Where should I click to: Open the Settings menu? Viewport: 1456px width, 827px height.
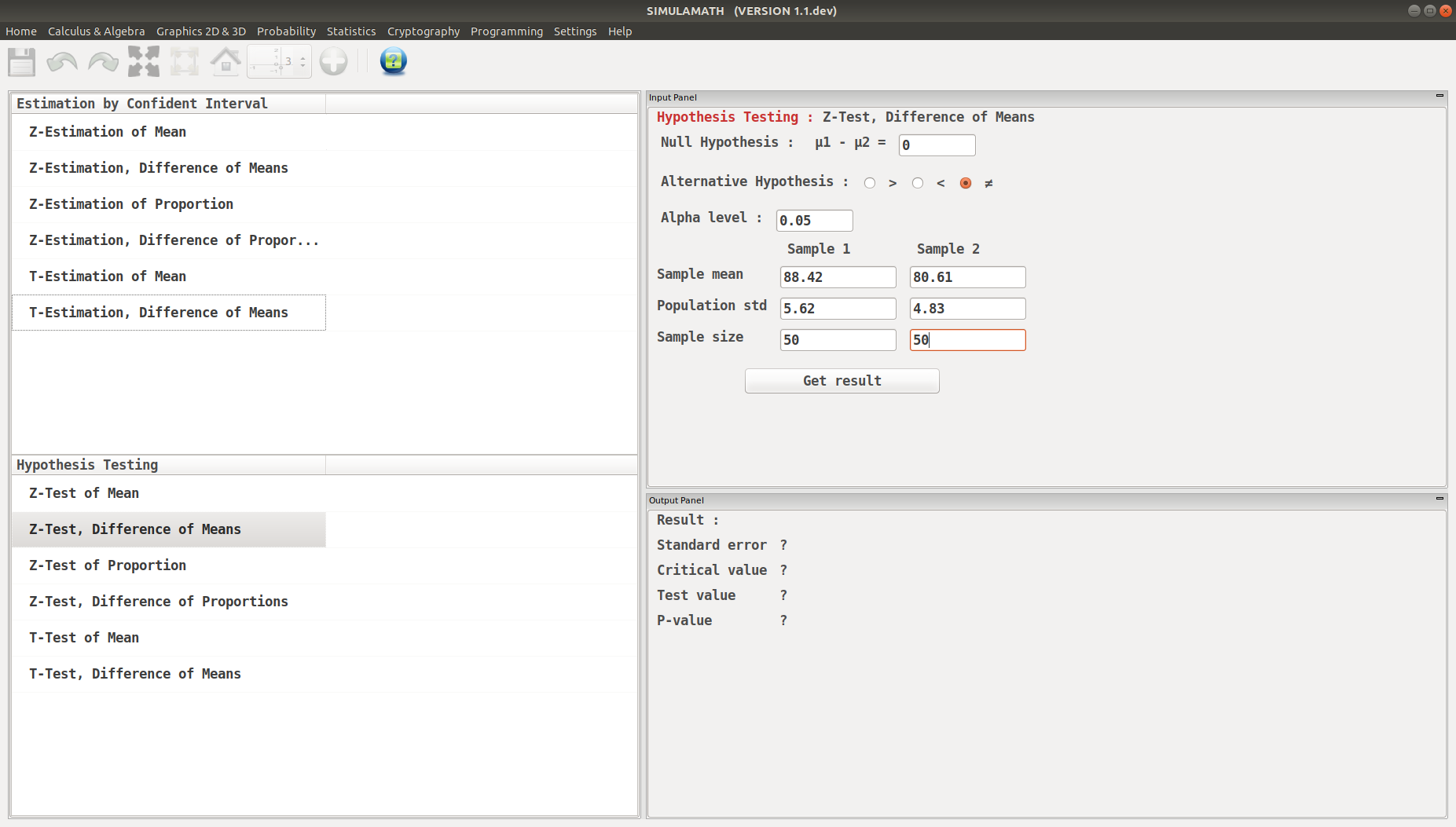575,31
